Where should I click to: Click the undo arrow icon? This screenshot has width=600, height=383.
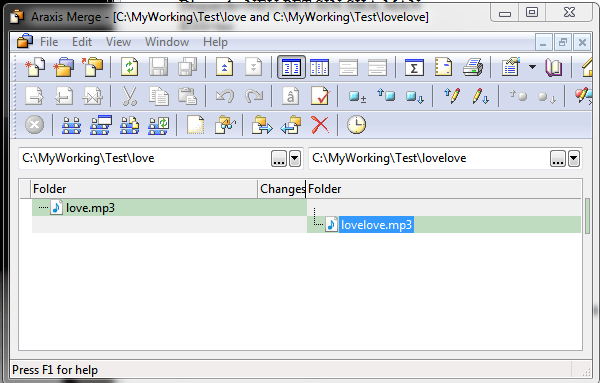click(x=225, y=96)
